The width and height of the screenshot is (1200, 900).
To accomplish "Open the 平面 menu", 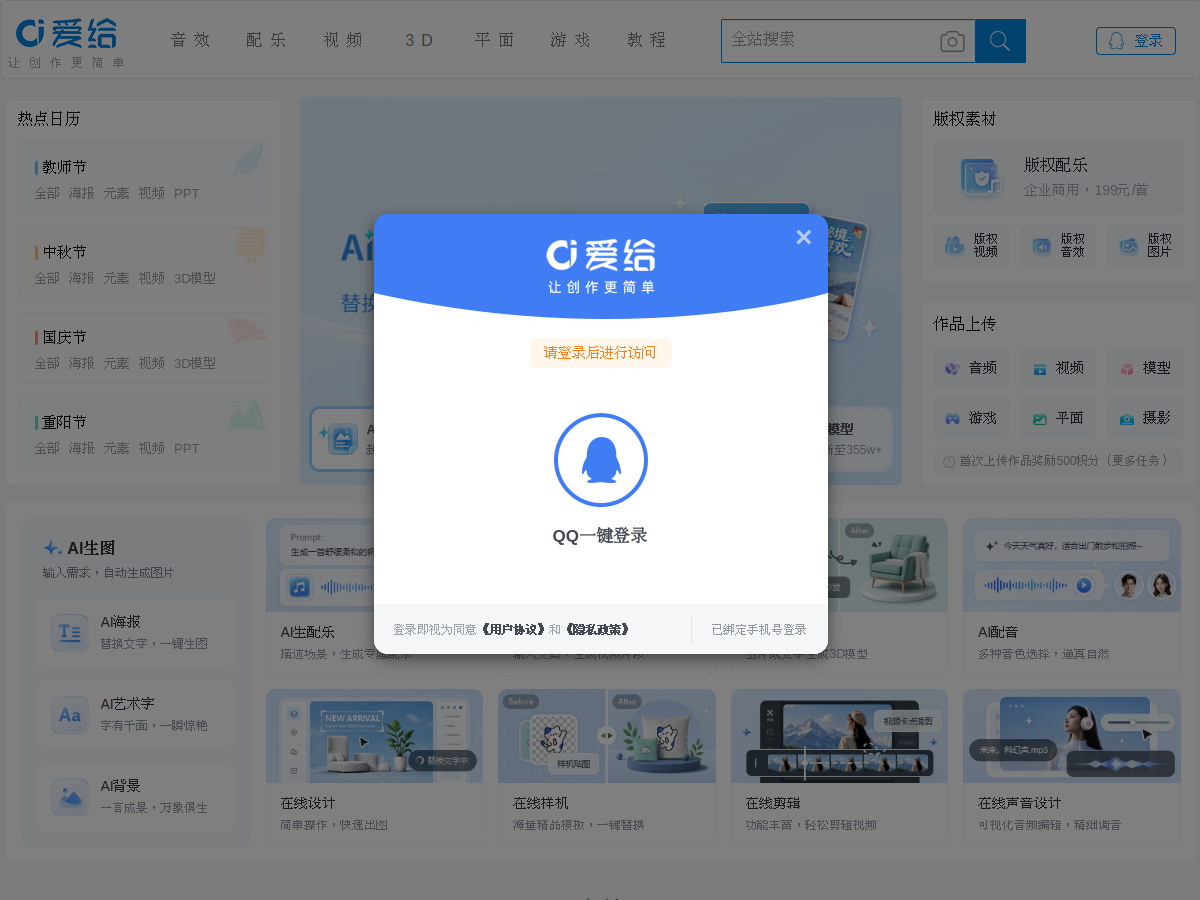I will tap(495, 40).
